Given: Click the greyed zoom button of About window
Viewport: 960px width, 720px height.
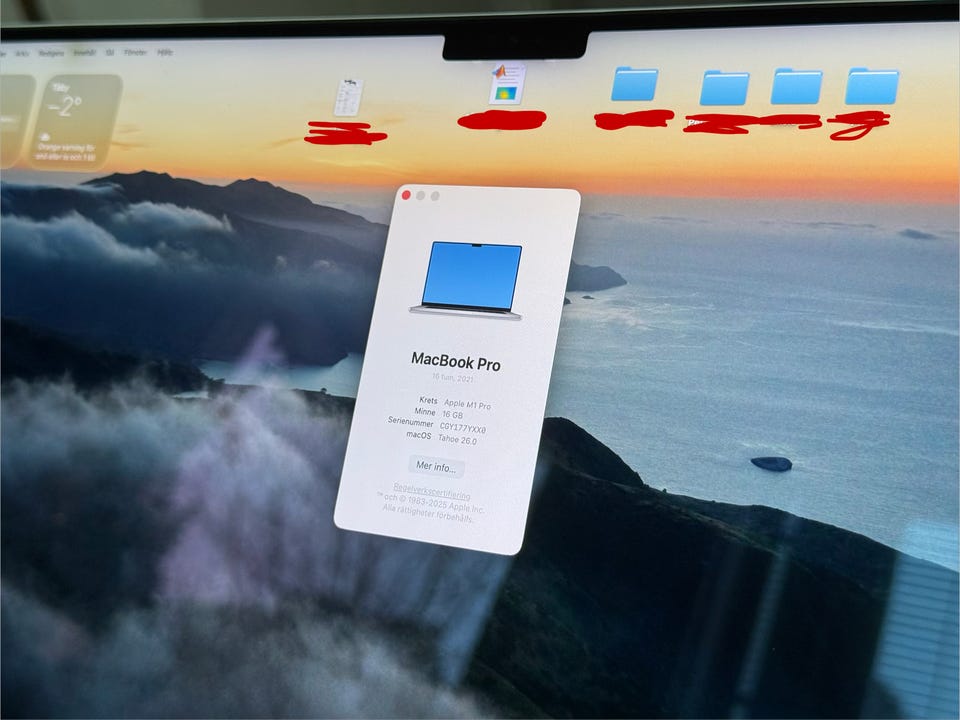Looking at the screenshot, I should [x=435, y=196].
